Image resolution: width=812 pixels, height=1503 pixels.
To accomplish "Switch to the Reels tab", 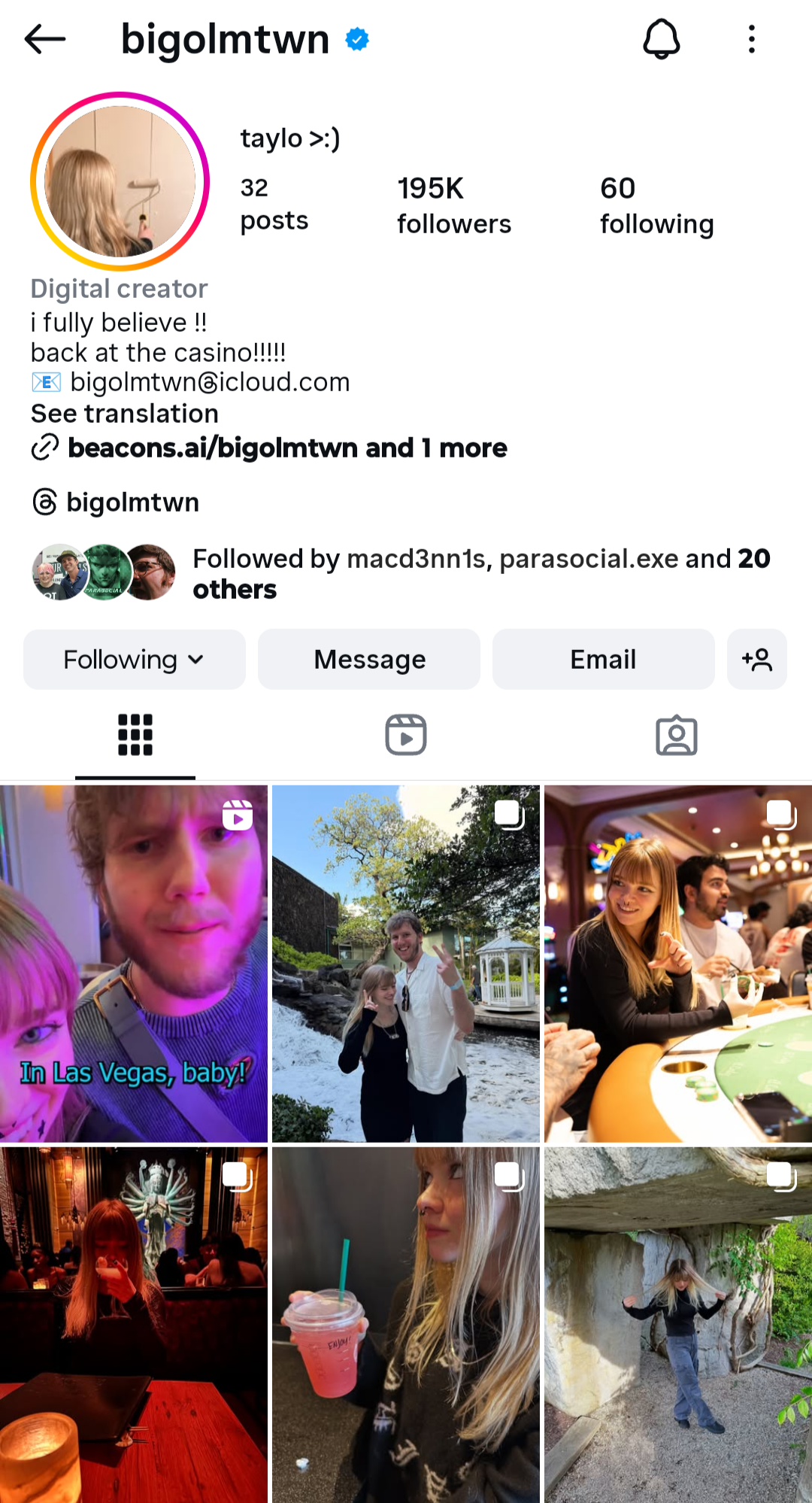I will coord(406,735).
